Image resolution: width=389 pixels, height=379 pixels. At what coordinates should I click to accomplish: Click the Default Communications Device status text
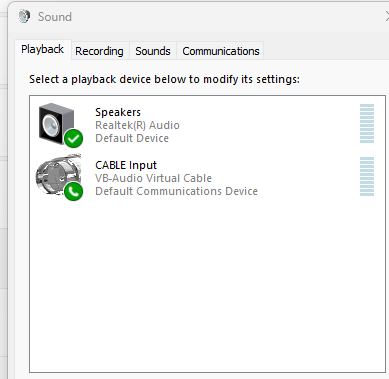pyautogui.click(x=176, y=191)
